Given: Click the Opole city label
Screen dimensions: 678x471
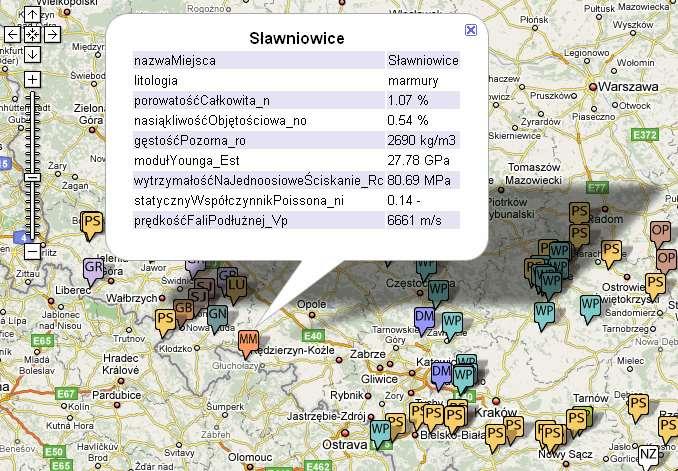Looking at the screenshot, I should (311, 304).
